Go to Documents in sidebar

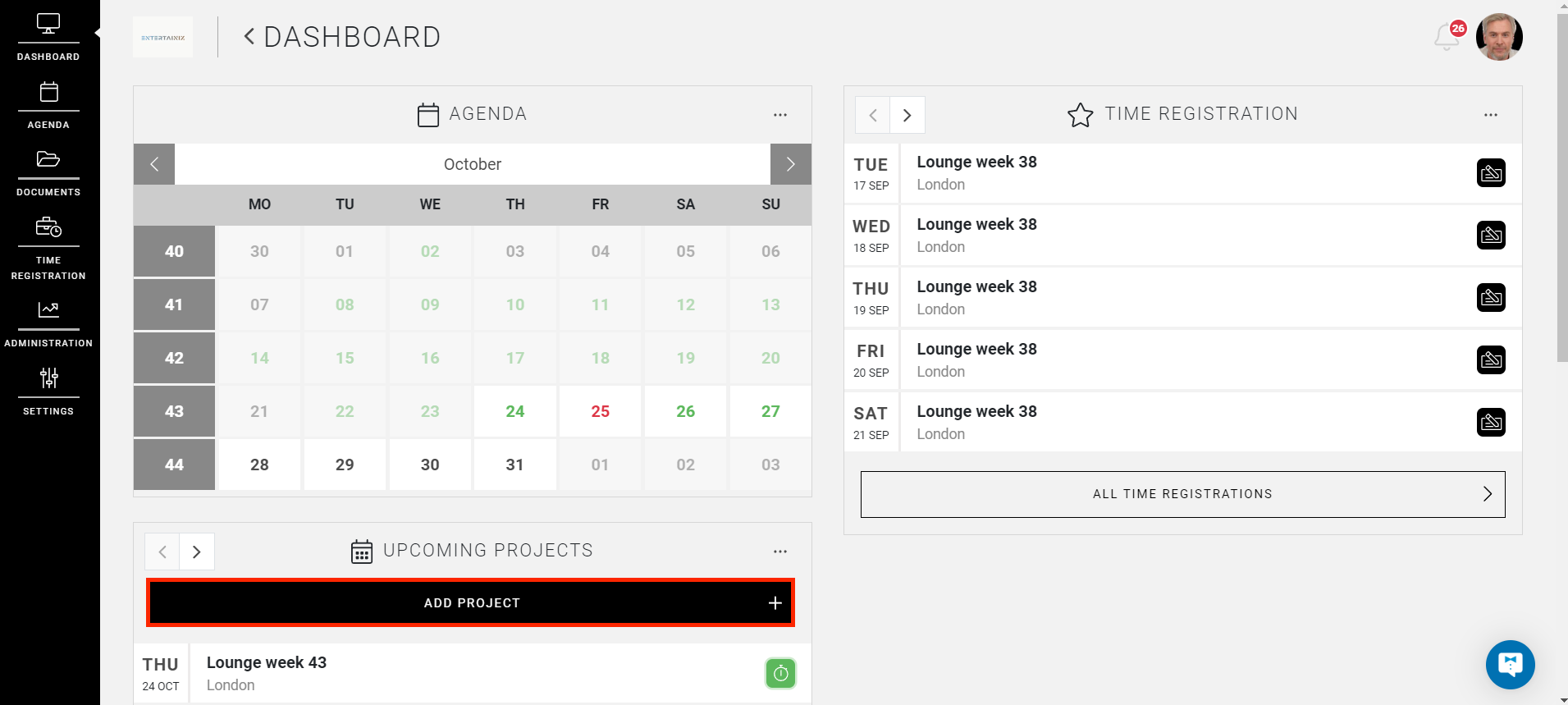coord(48,172)
